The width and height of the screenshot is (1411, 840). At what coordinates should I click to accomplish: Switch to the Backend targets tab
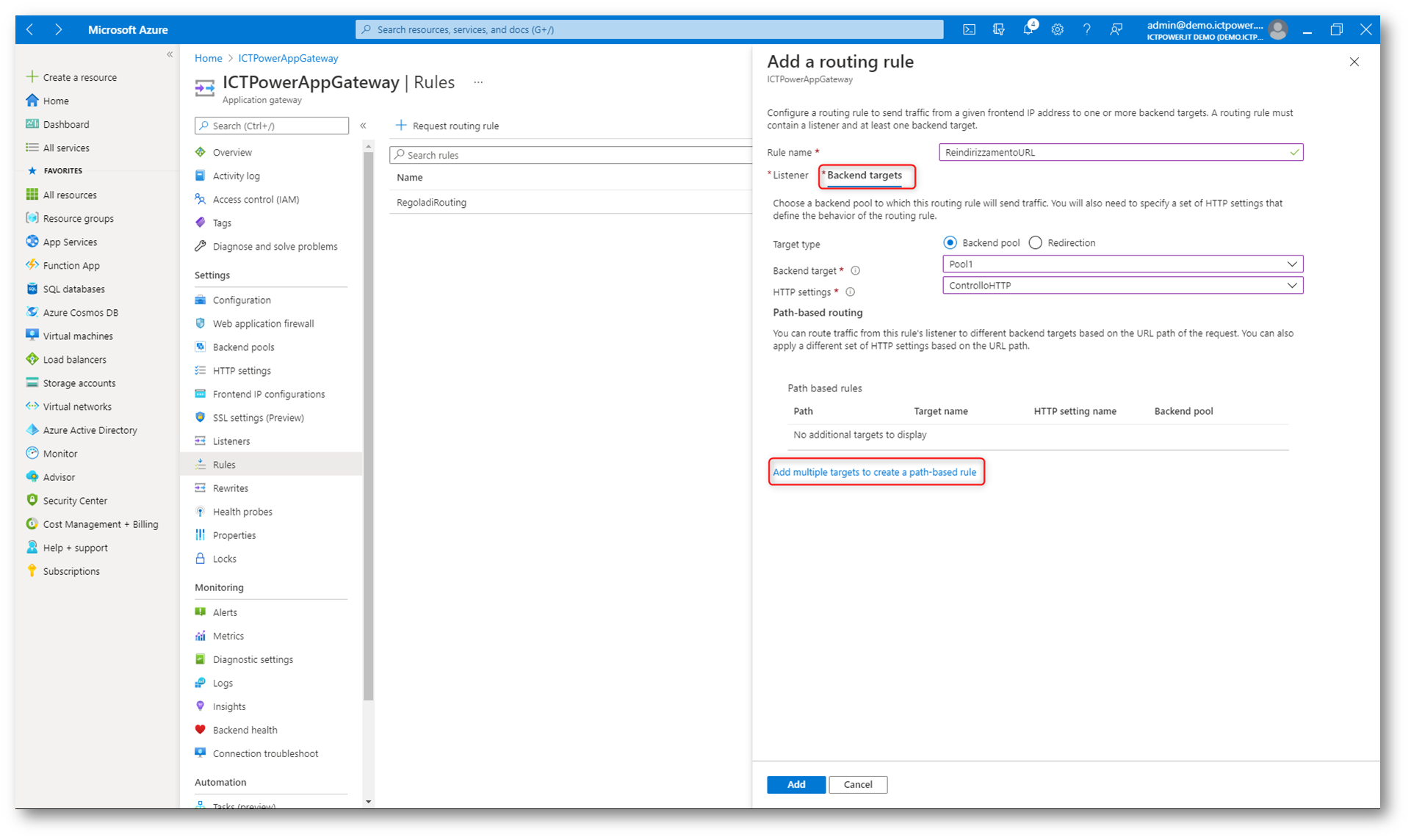(864, 175)
